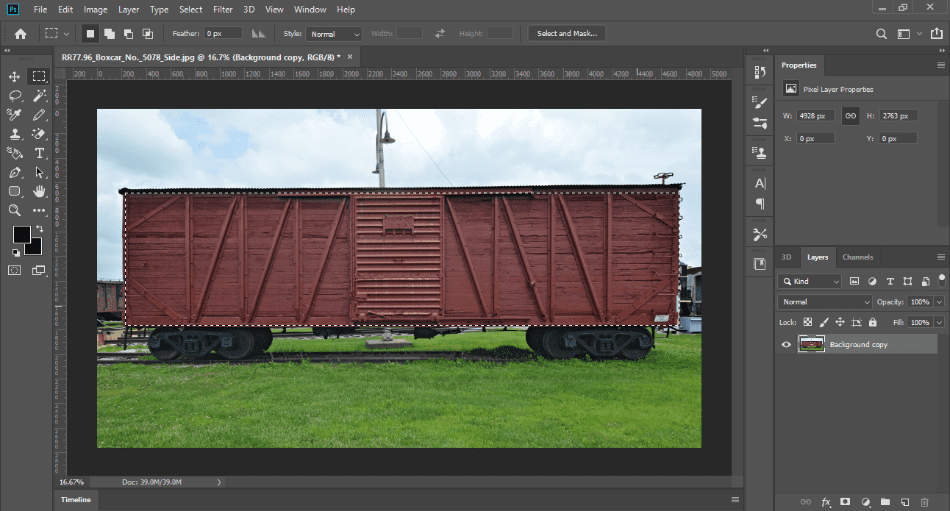Open the marquee tool preset picker
This screenshot has width=950, height=511.
click(58, 34)
